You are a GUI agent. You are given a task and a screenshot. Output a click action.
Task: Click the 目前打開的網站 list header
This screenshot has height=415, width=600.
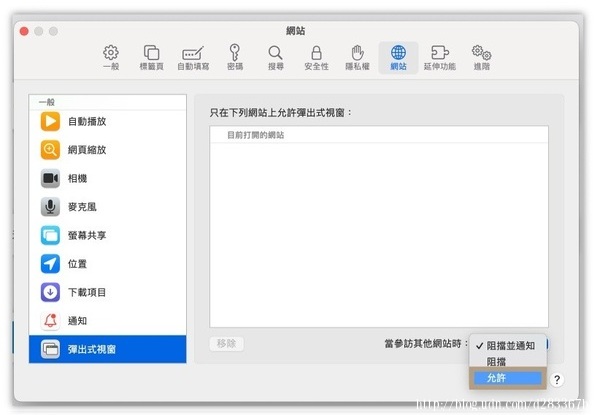point(379,135)
